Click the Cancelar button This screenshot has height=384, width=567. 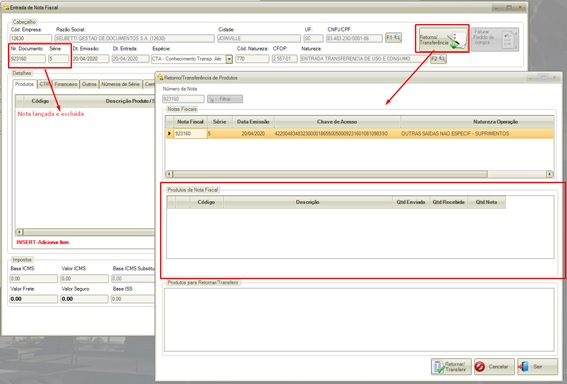pos(494,367)
